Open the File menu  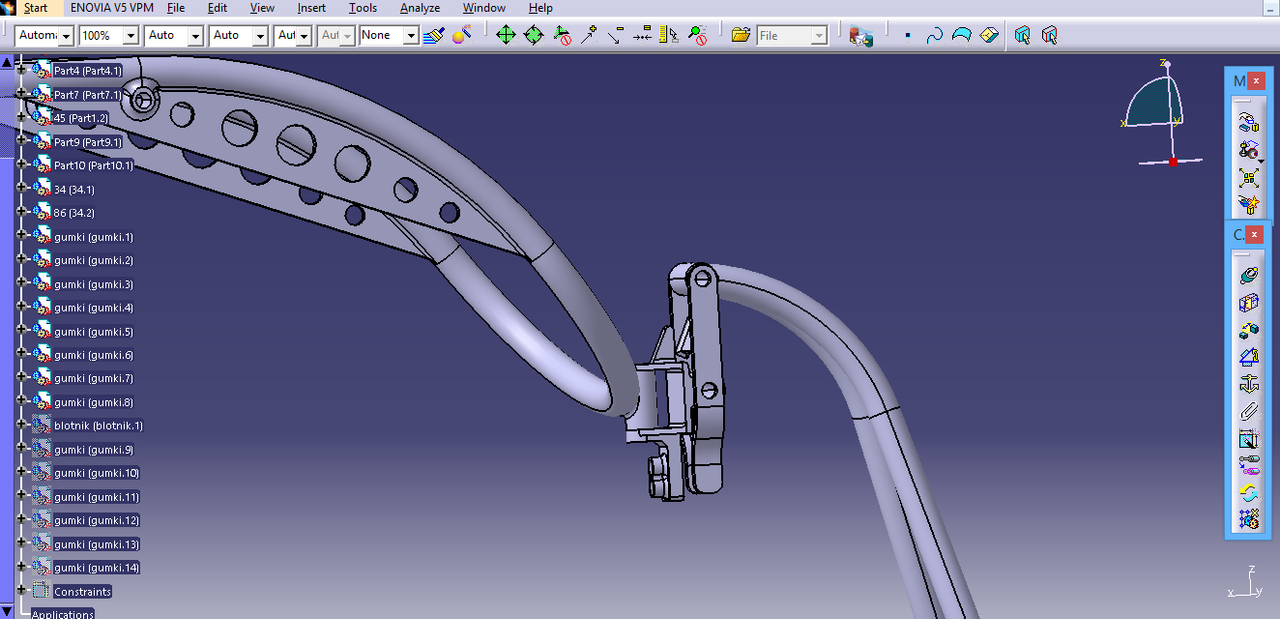[176, 8]
